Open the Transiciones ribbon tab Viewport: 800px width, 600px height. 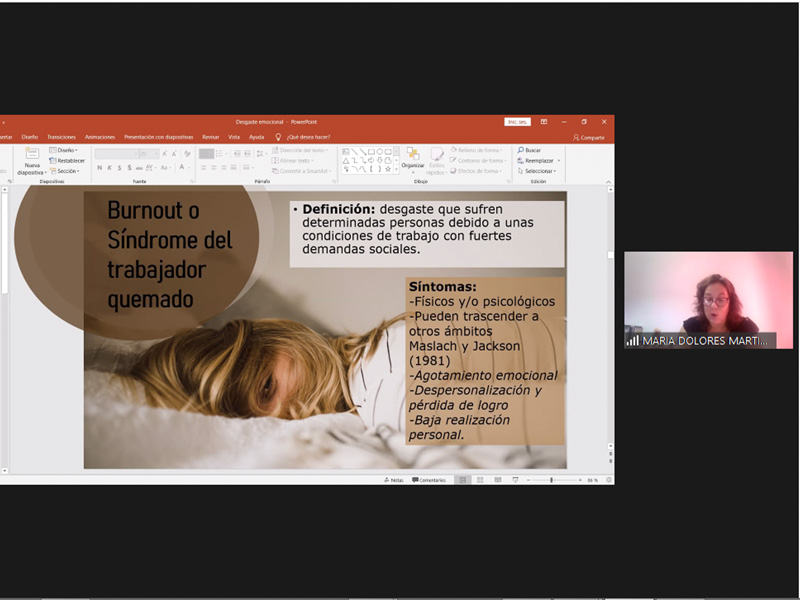(61, 137)
